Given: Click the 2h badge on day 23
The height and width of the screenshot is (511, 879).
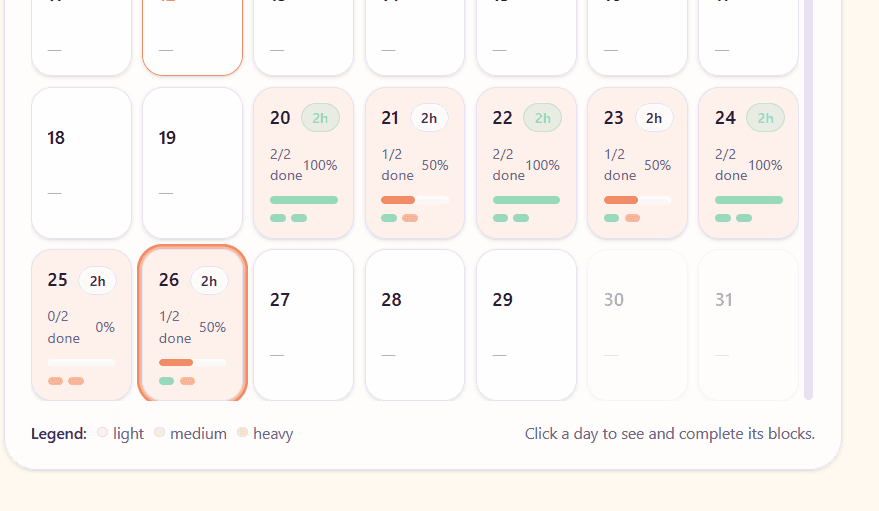Looking at the screenshot, I should point(654,118).
